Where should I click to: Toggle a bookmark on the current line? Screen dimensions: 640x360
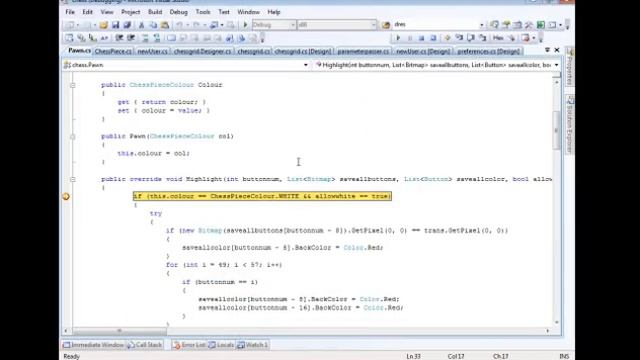171,38
